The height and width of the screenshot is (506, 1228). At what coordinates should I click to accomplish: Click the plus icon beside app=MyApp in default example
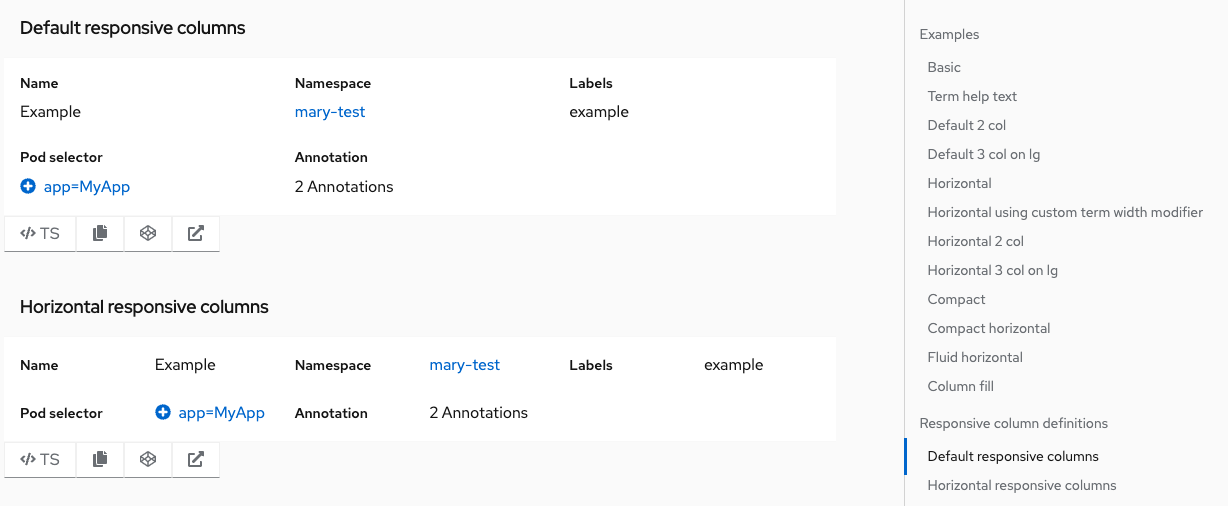(x=28, y=186)
